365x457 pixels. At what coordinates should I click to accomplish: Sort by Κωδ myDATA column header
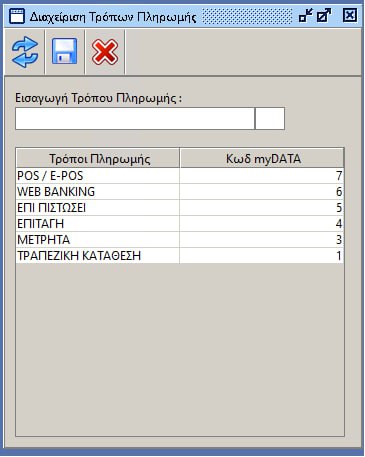point(262,158)
